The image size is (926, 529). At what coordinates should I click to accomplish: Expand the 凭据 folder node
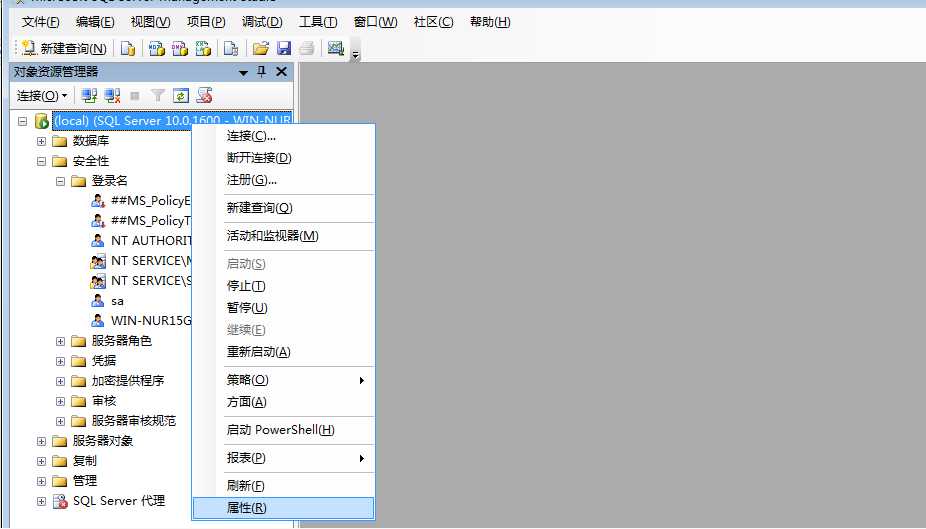coord(60,361)
